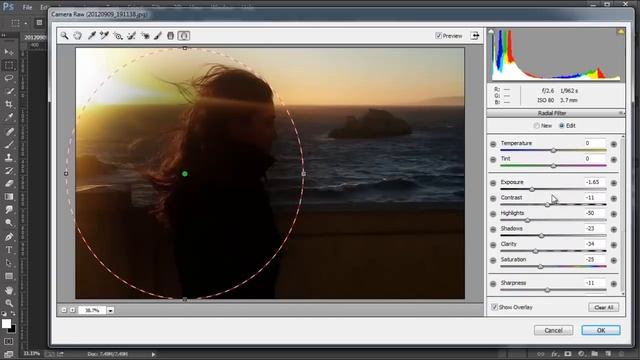
Task: Select the Spot Removal tool
Action: [x=131, y=36]
